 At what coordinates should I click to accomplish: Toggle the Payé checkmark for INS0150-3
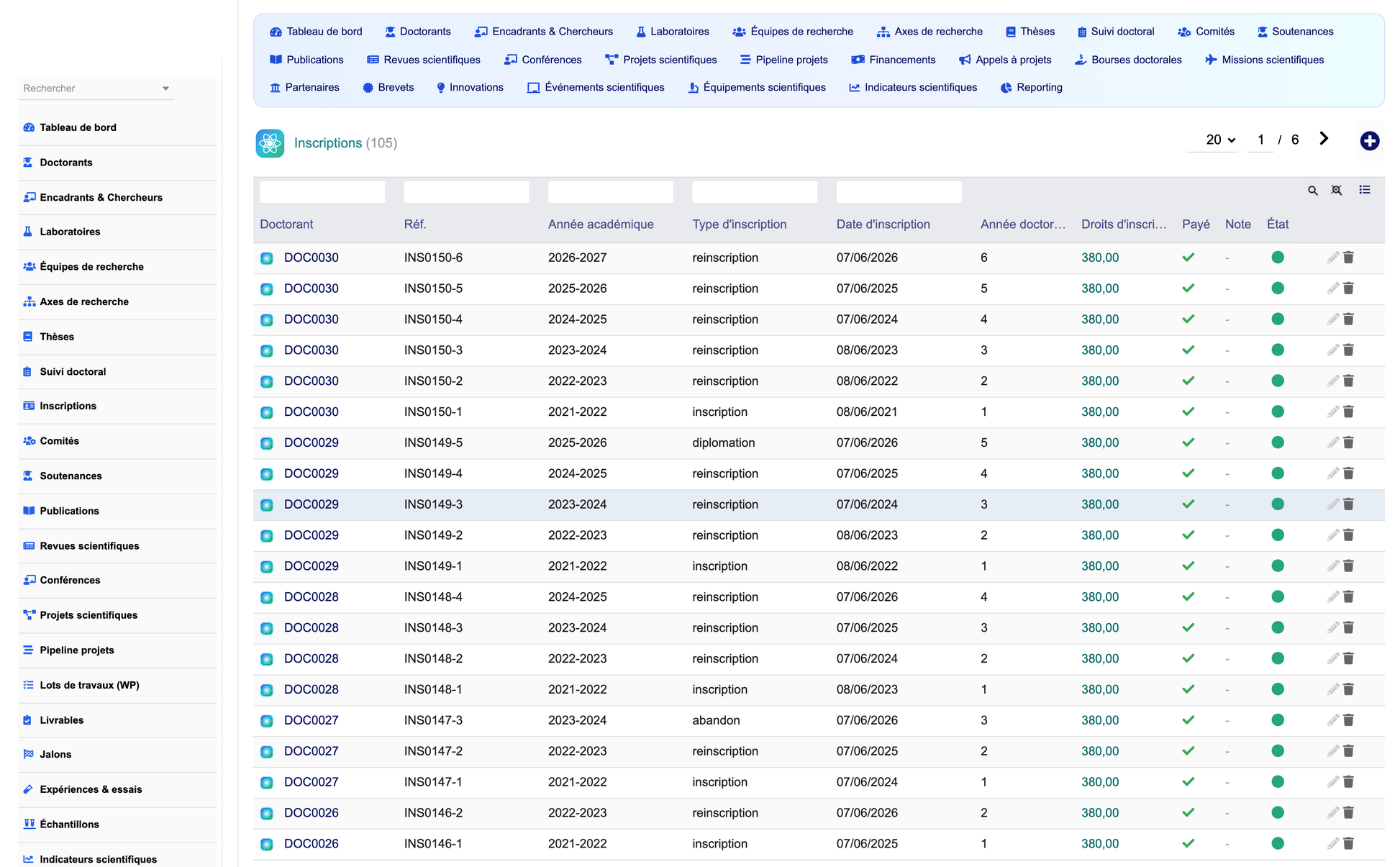pos(1188,350)
